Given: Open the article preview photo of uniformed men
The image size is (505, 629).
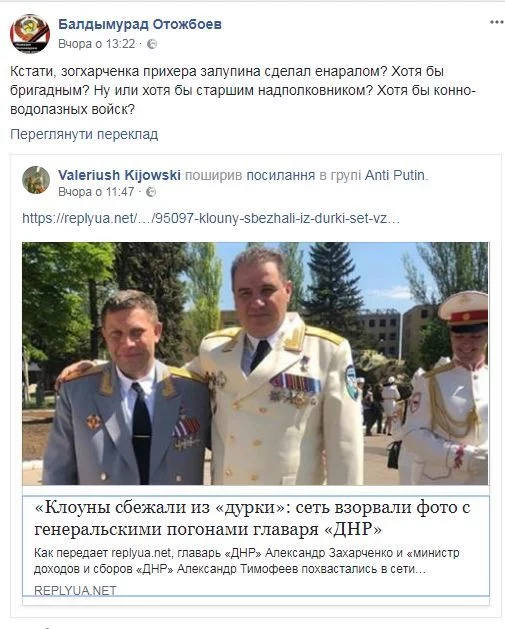Looking at the screenshot, I should click(255, 363).
